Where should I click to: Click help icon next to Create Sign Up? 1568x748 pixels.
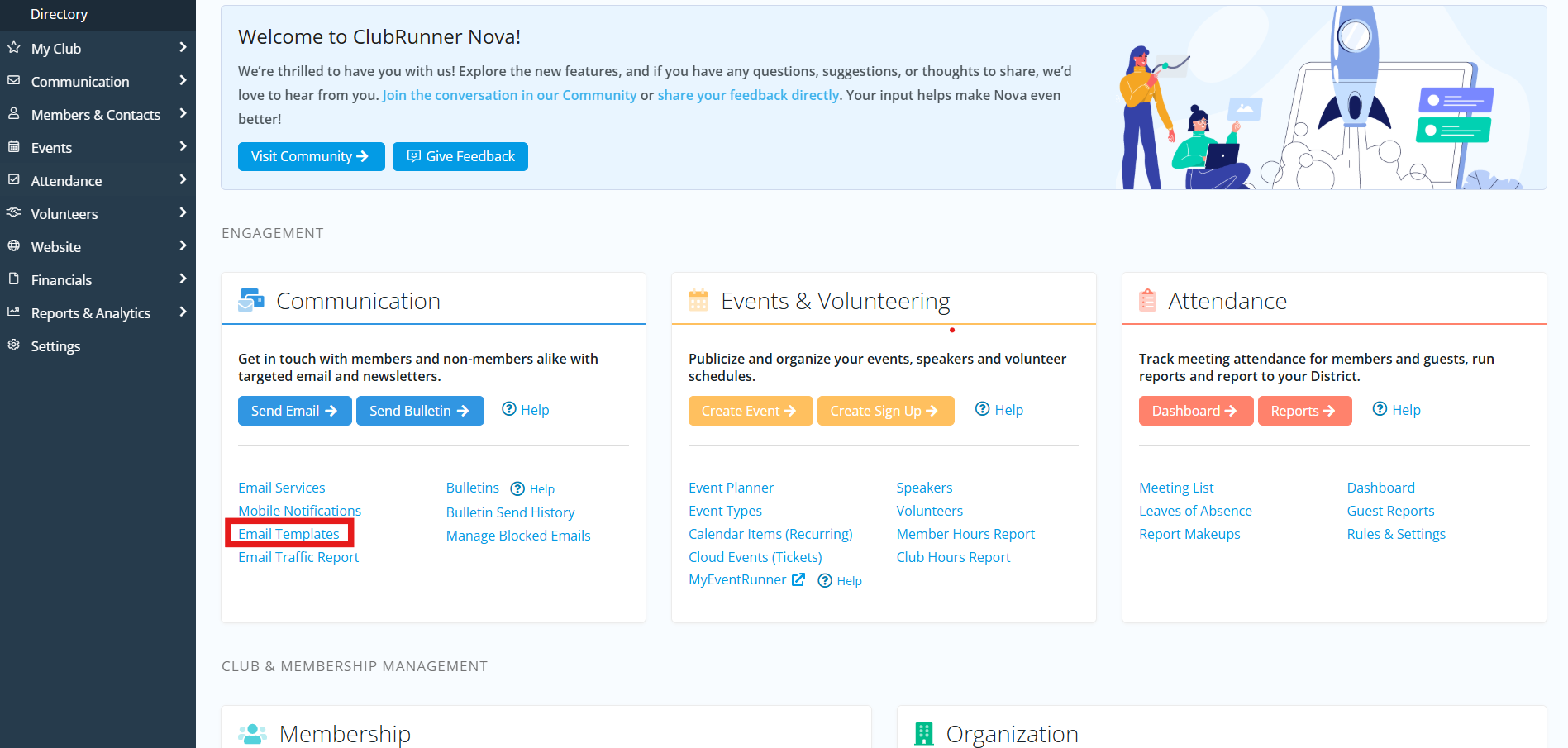click(x=982, y=409)
